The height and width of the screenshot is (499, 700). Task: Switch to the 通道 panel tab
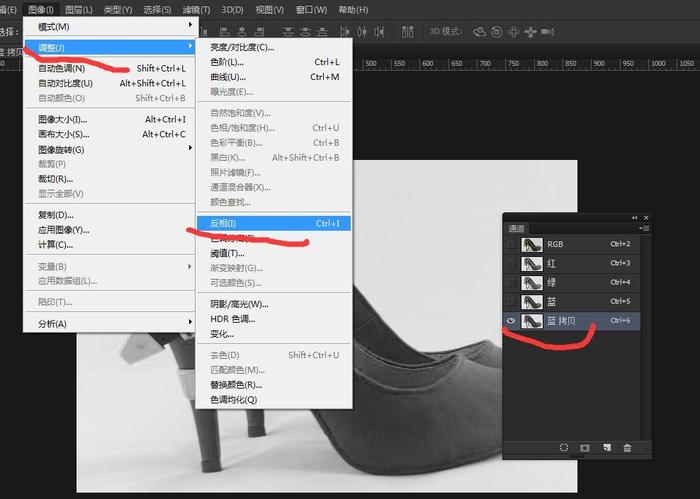click(517, 229)
